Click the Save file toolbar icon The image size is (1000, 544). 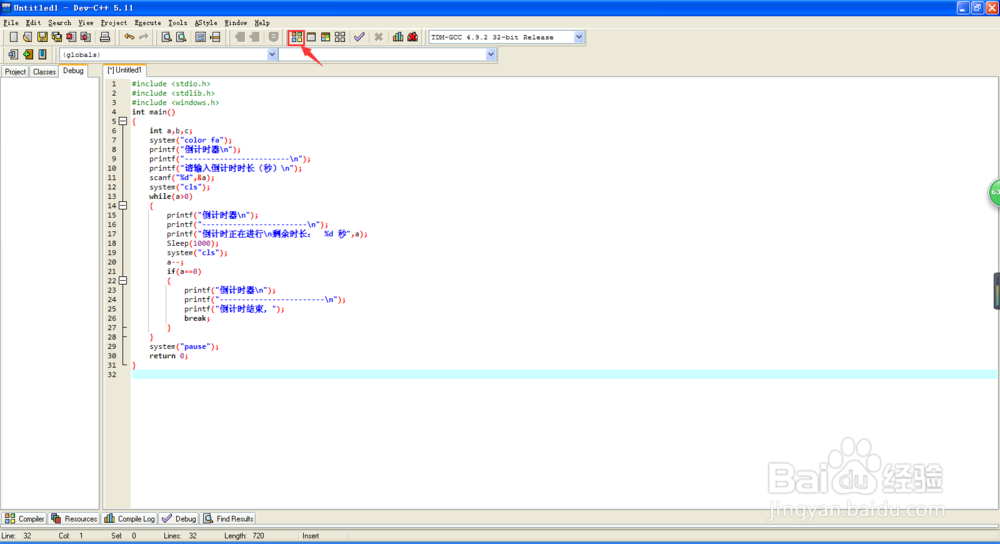coord(42,37)
